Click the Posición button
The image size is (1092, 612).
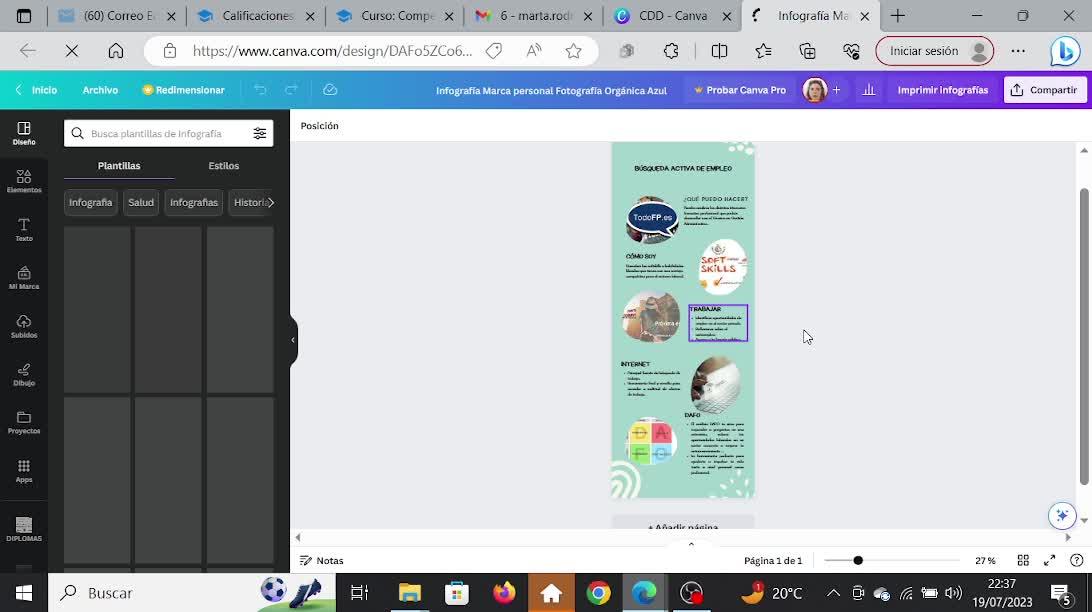pyautogui.click(x=320, y=125)
